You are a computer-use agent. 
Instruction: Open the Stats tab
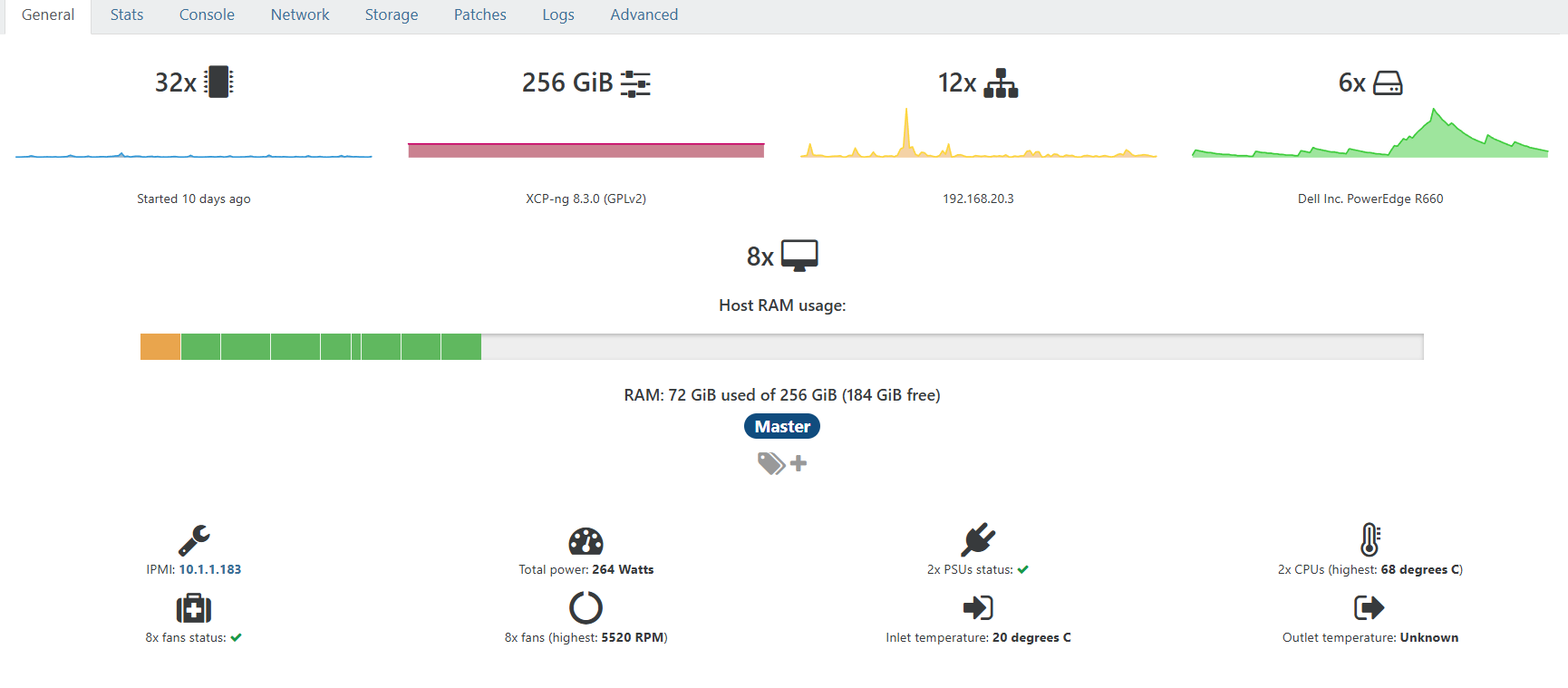(x=127, y=15)
